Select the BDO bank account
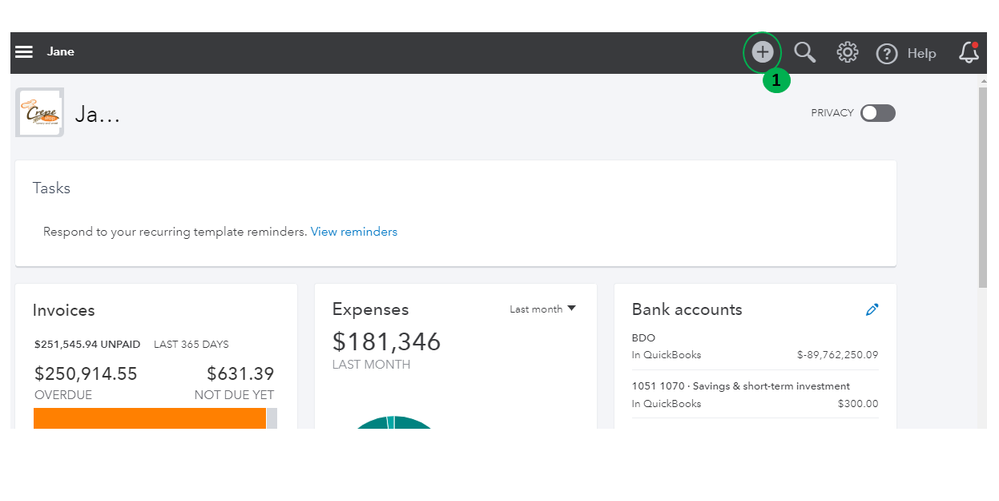 (643, 338)
